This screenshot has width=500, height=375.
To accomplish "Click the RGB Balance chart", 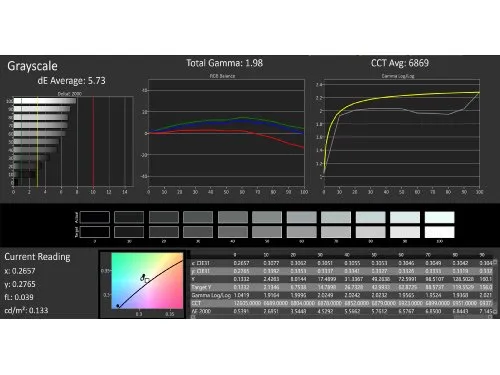I will pos(226,133).
